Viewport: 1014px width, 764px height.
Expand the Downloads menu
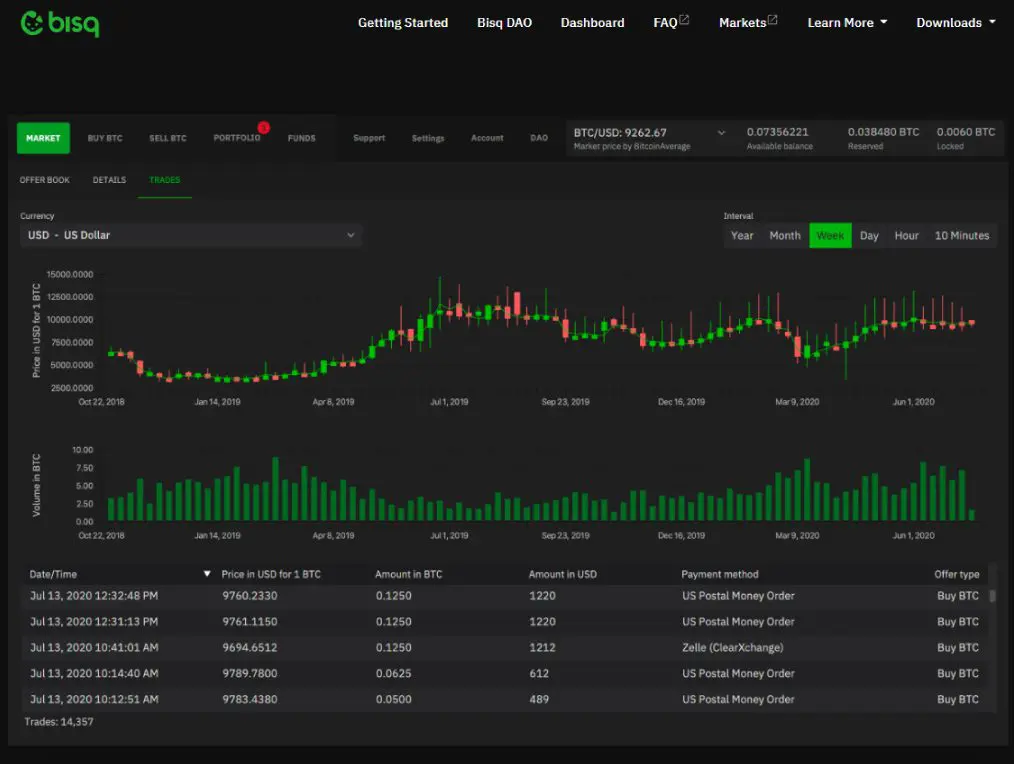[956, 23]
